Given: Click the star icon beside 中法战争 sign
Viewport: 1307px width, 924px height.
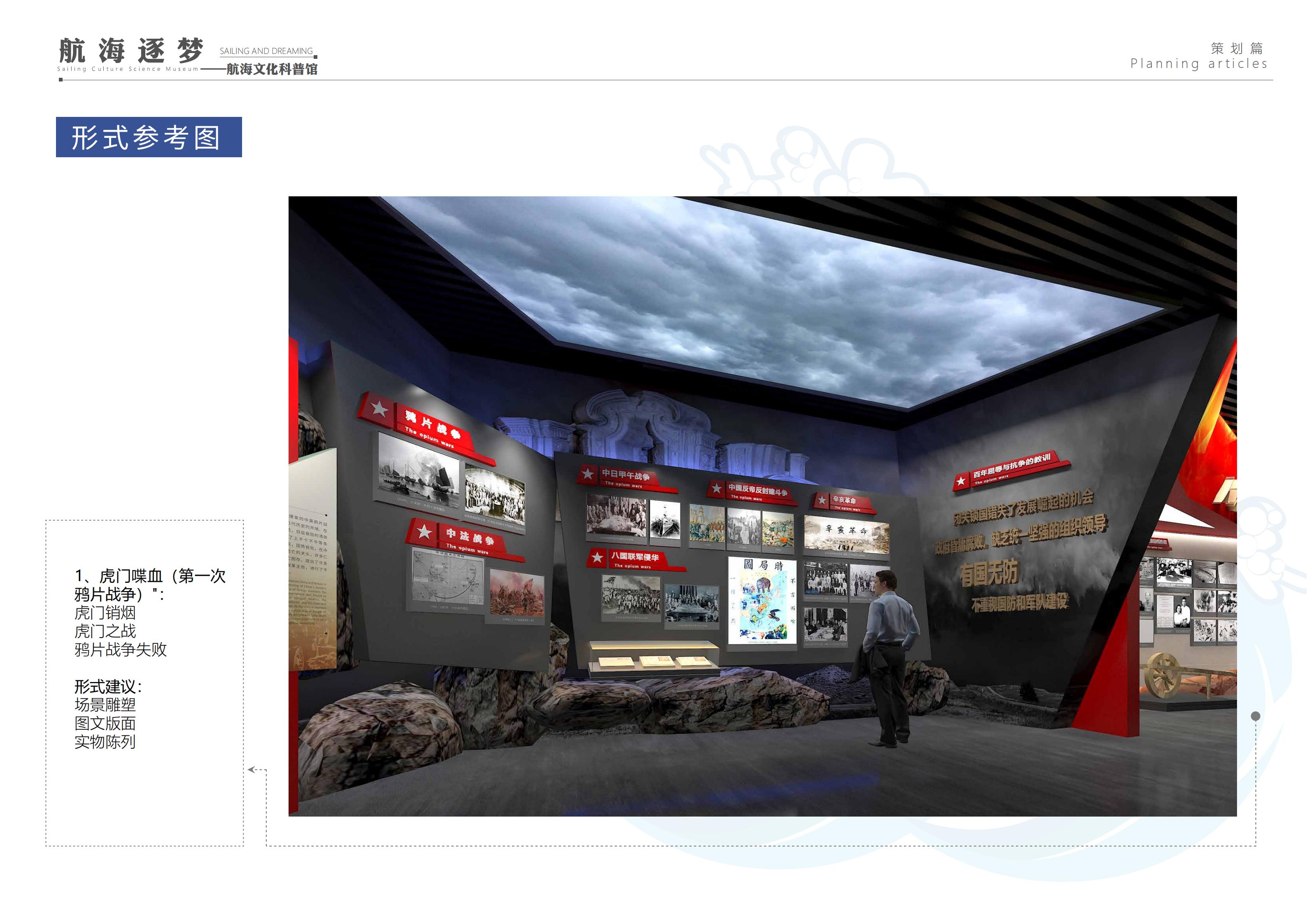Looking at the screenshot, I should point(424,531).
